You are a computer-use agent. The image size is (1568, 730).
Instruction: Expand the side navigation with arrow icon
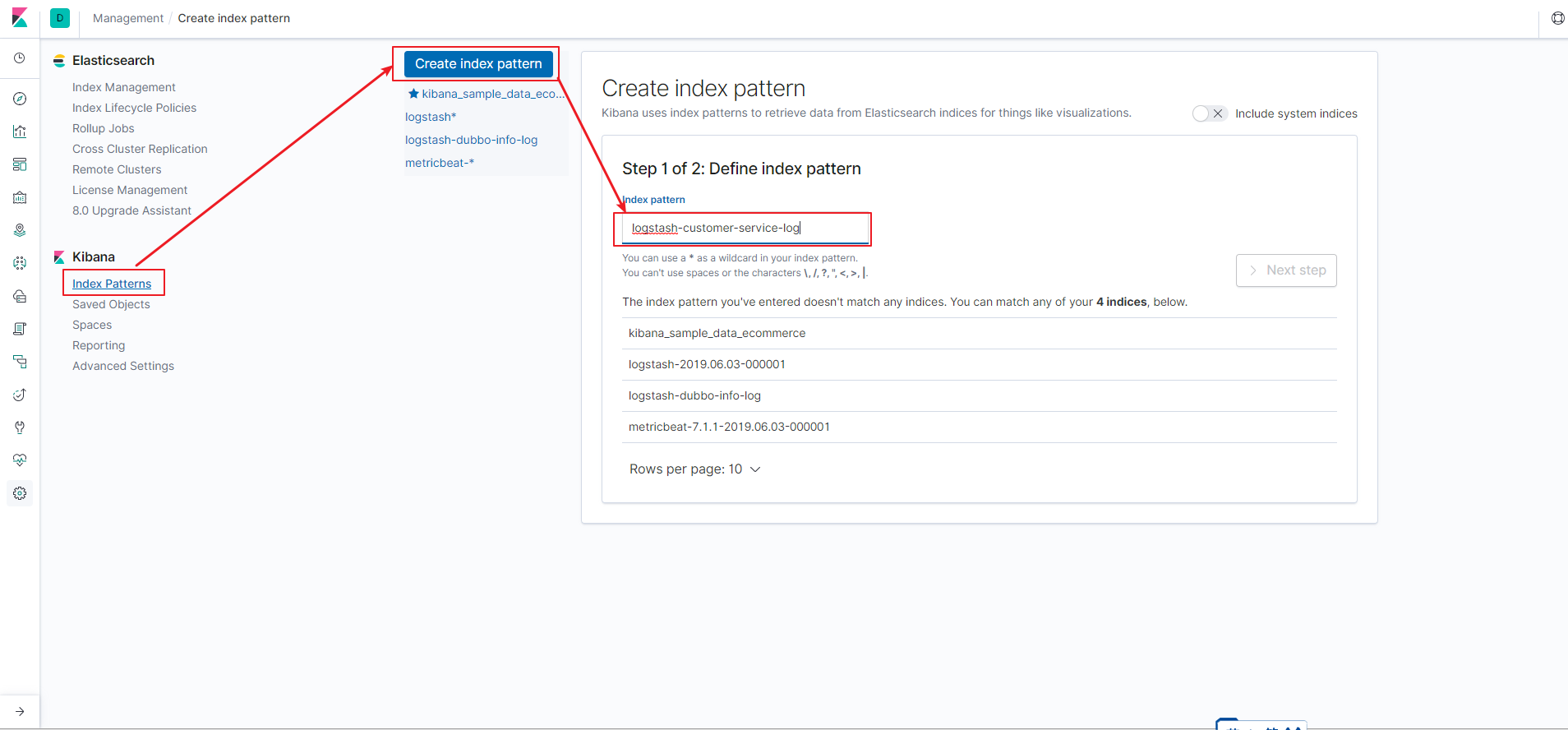click(x=20, y=712)
